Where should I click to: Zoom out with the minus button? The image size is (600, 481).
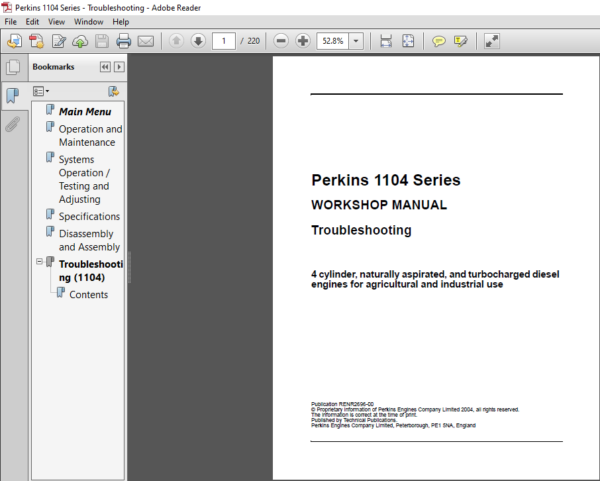coord(281,41)
